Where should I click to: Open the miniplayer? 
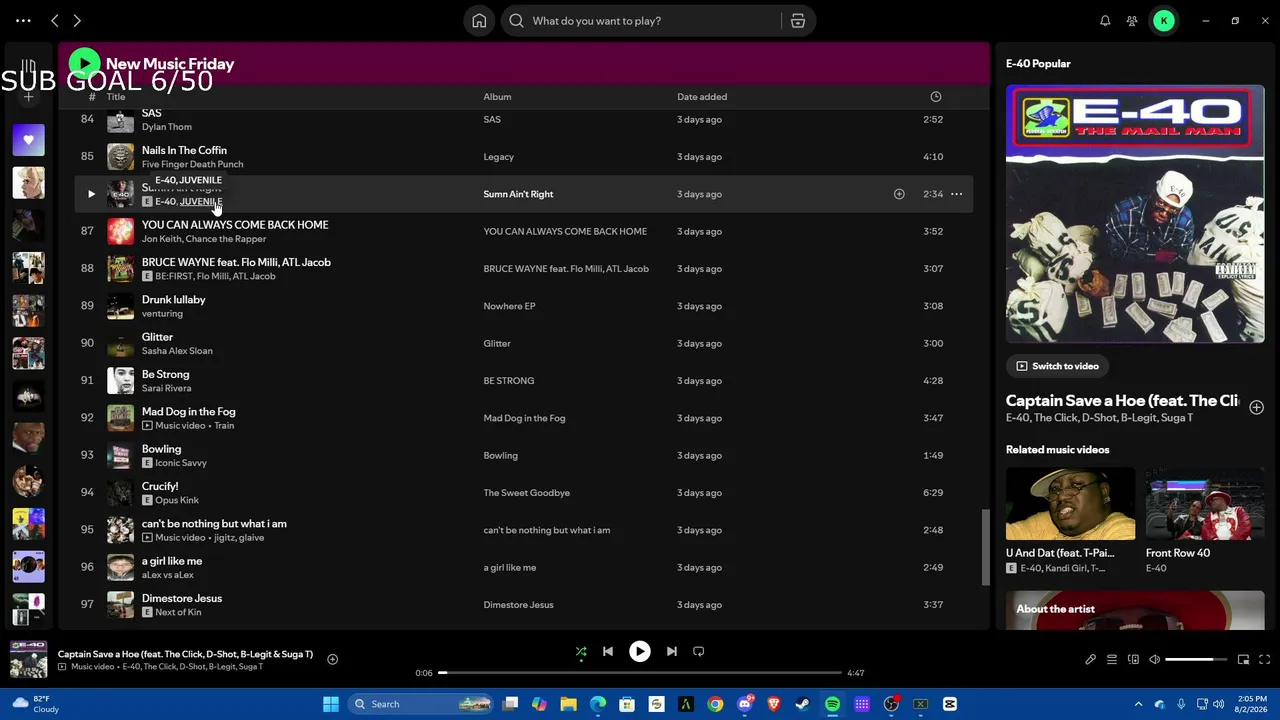1243,660
